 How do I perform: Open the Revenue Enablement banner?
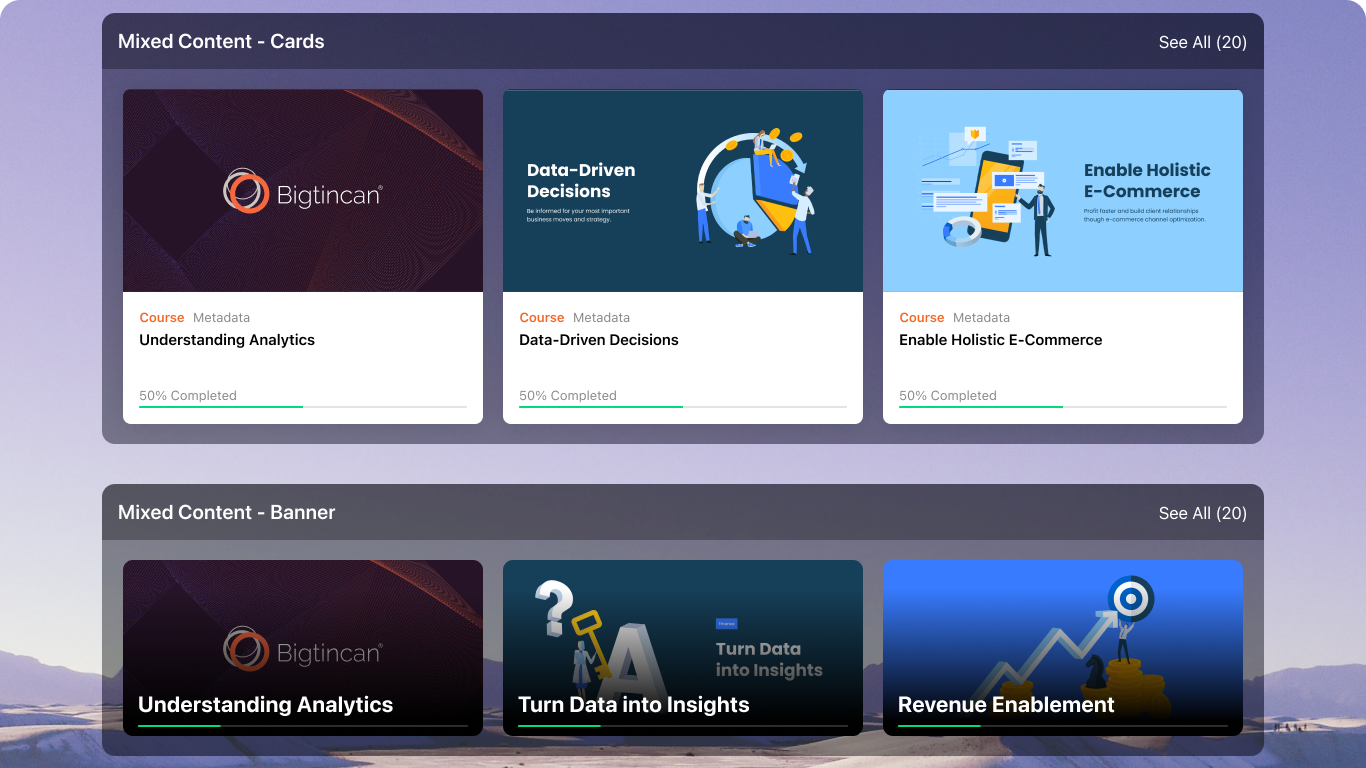point(1063,648)
